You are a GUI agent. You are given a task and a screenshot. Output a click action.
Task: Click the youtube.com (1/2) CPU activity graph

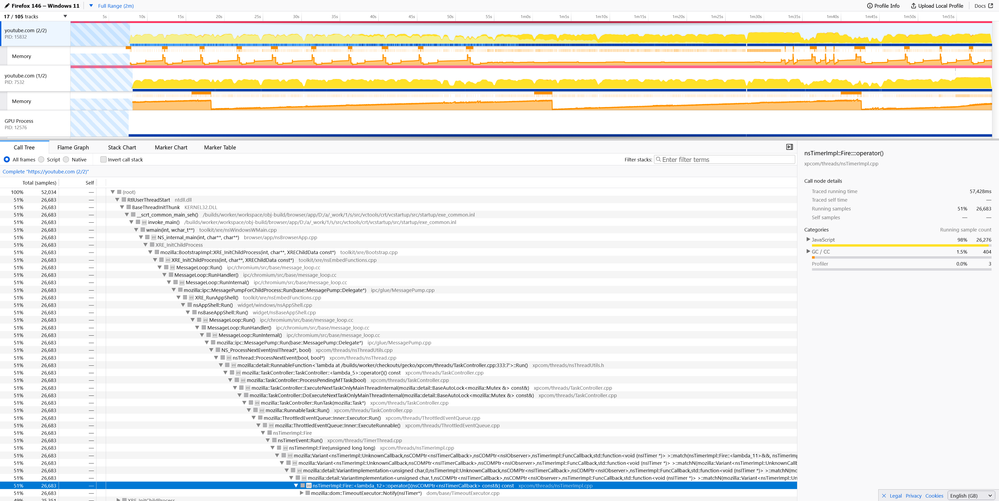(x=531, y=79)
